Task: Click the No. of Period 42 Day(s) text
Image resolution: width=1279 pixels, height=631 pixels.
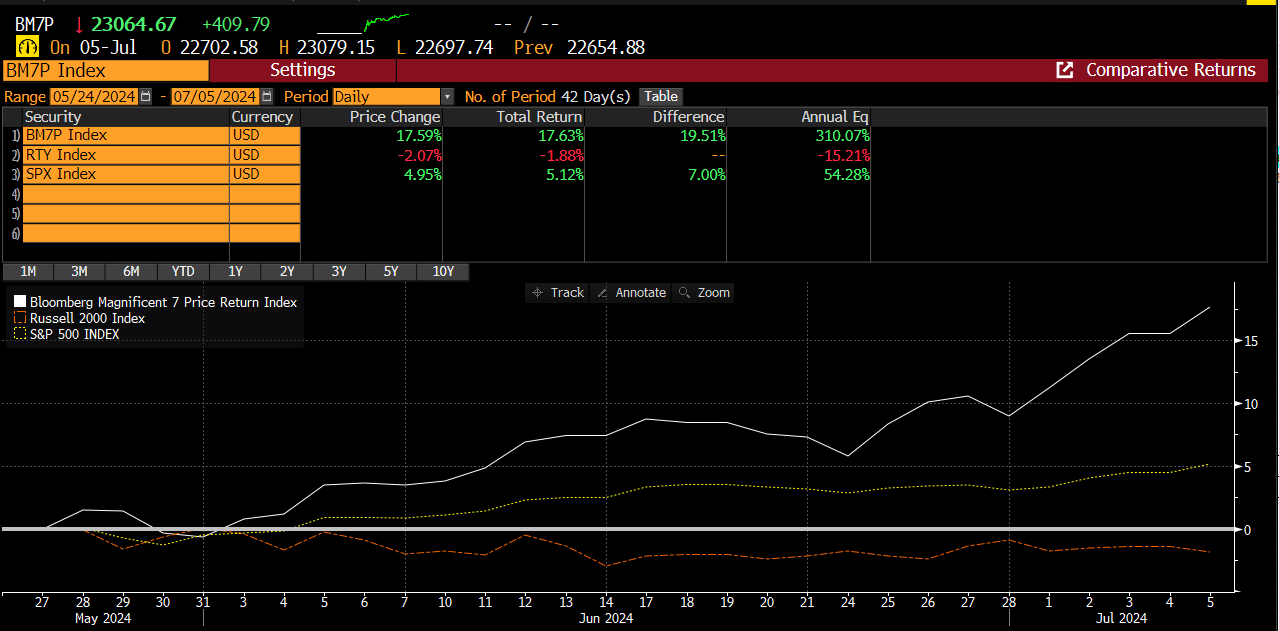Action: [548, 97]
